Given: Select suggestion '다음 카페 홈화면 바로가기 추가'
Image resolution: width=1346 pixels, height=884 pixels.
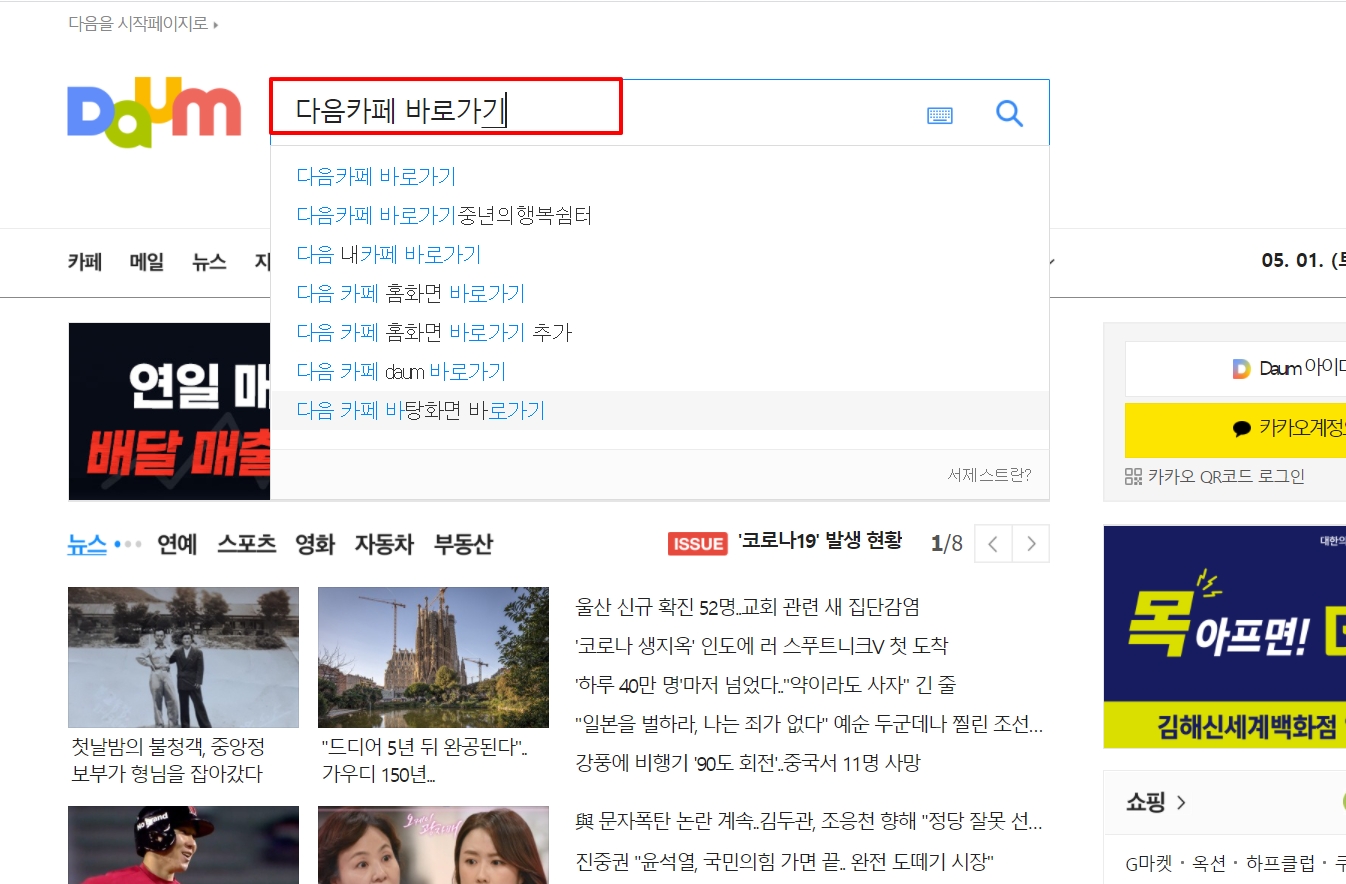Looking at the screenshot, I should pyautogui.click(x=434, y=332).
